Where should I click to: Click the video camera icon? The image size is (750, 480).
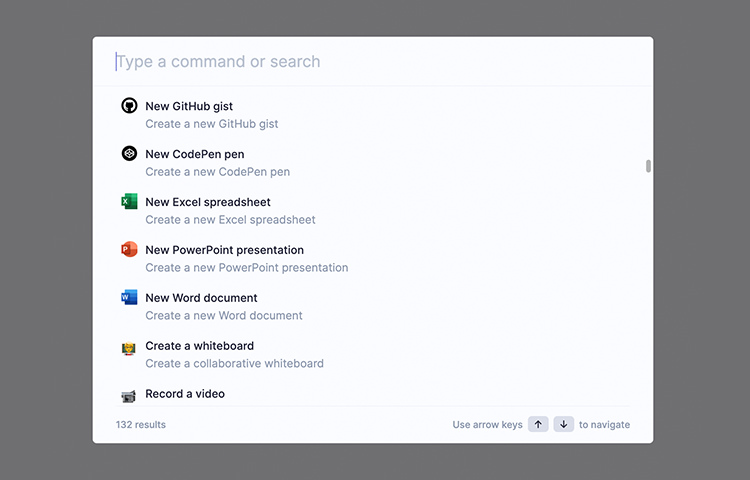click(x=129, y=396)
